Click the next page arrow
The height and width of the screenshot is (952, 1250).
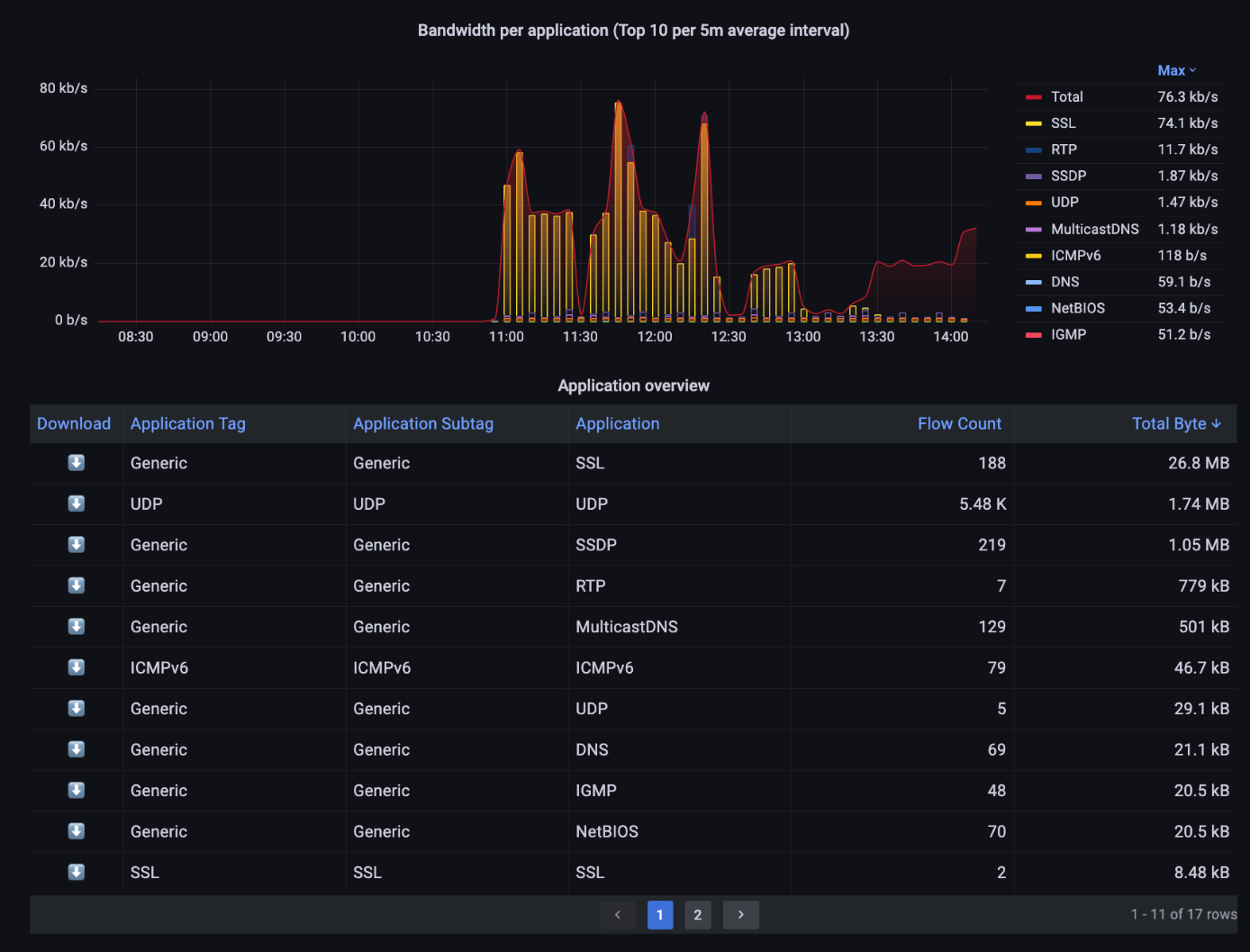(740, 914)
